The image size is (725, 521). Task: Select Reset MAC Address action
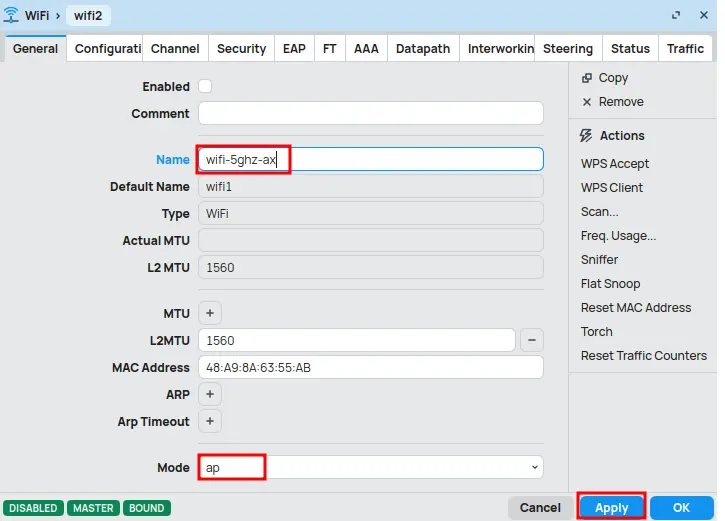635,308
